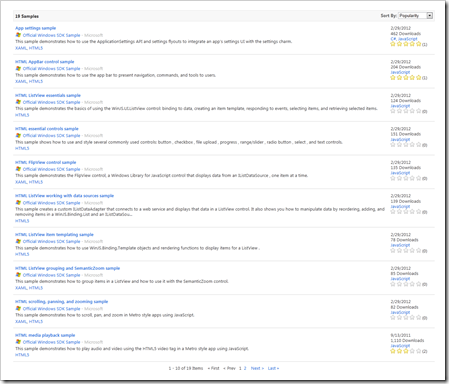The height and width of the screenshot is (384, 449).
Task: Click star rating of ListView essentials sample
Action: pyautogui.click(x=406, y=111)
